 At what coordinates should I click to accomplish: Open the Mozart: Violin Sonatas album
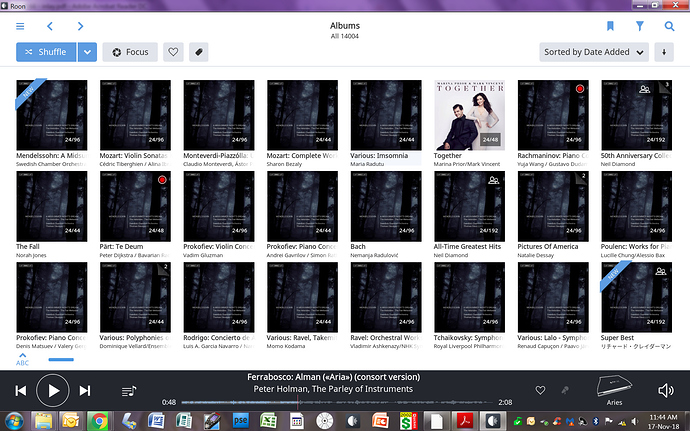[x=135, y=115]
